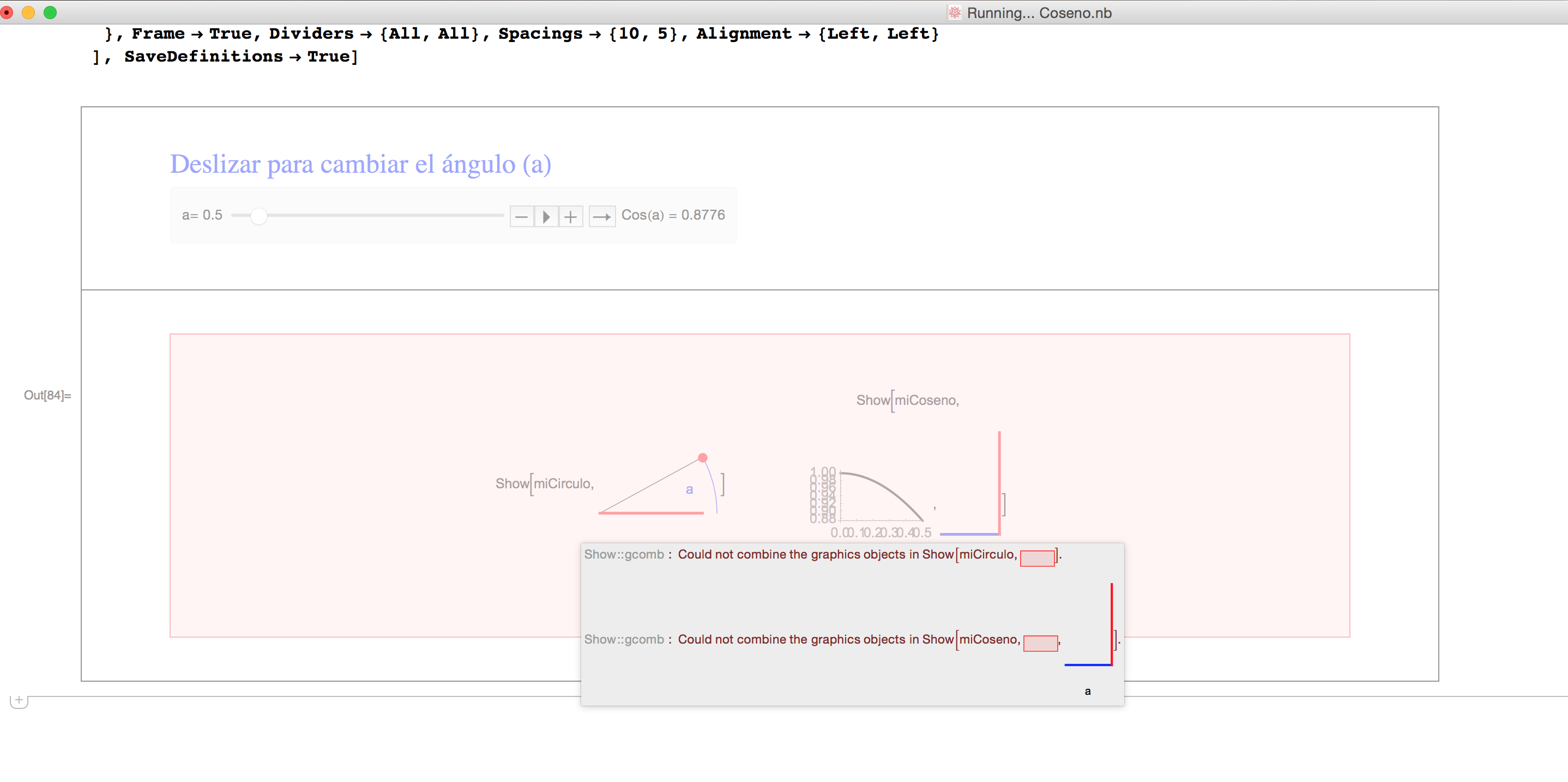Click the pink point on the triangle

tap(702, 458)
